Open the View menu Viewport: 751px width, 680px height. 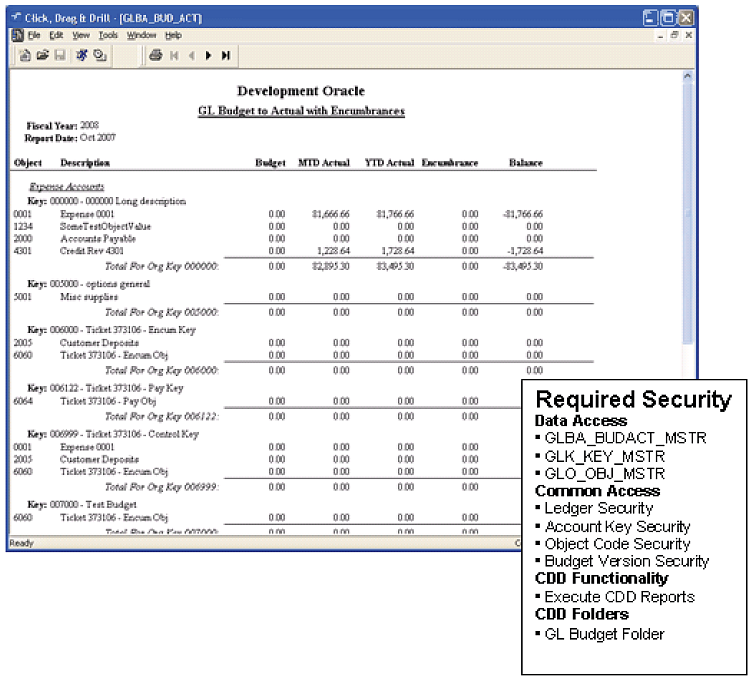click(81, 35)
